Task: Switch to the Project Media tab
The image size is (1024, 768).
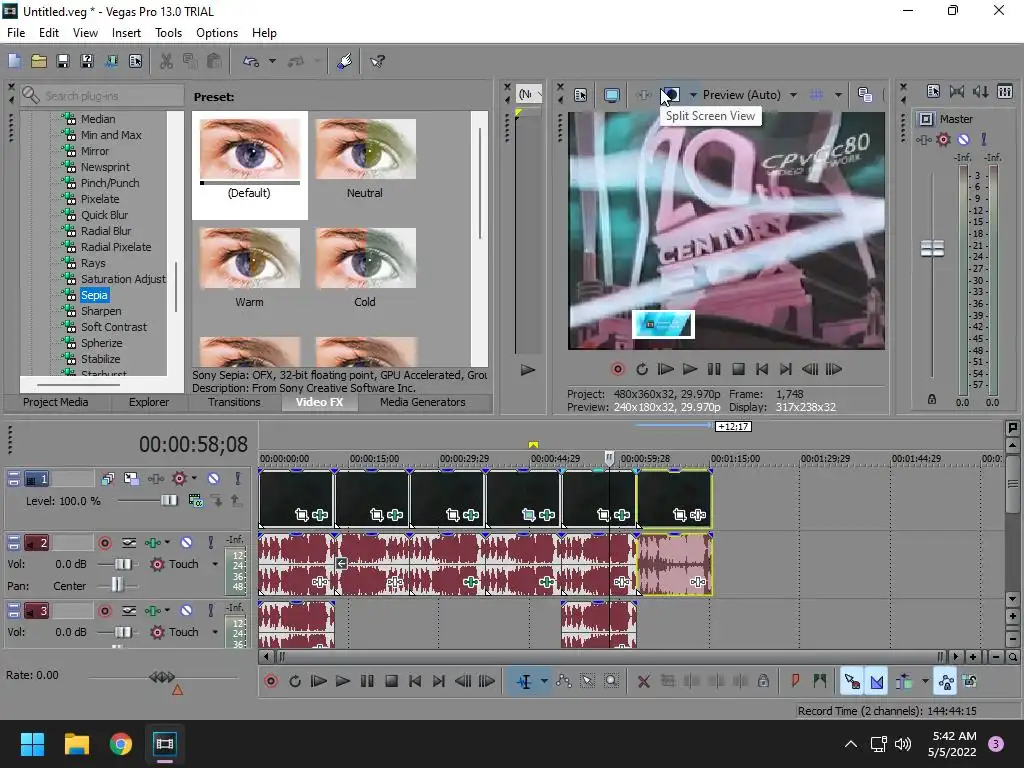Action: coord(56,402)
